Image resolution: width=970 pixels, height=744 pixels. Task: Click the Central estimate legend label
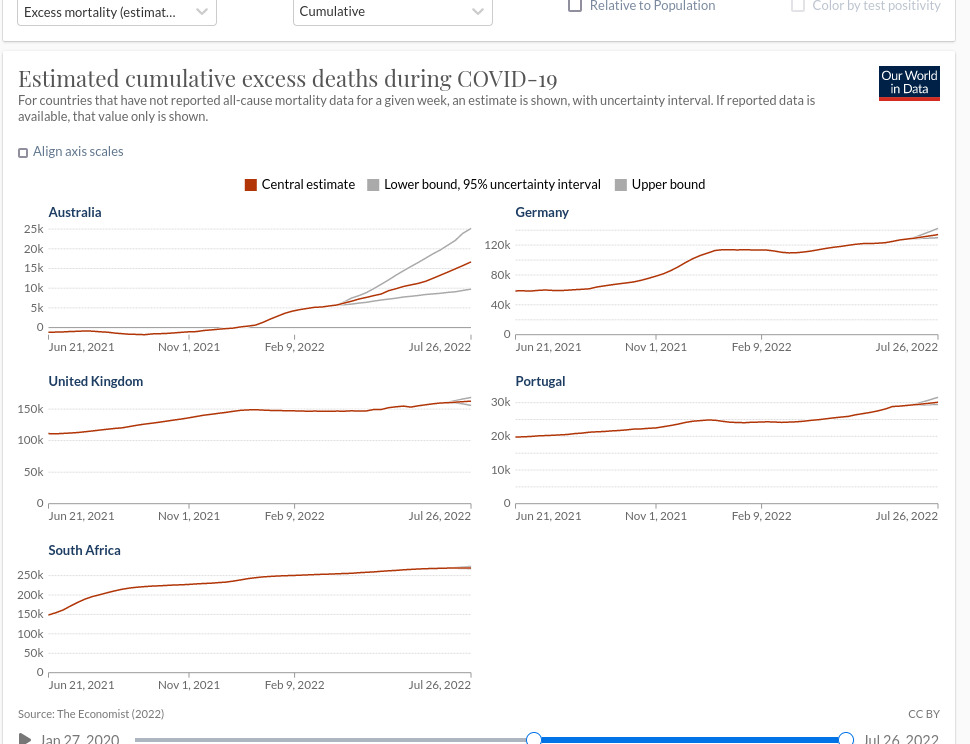pyautogui.click(x=308, y=185)
